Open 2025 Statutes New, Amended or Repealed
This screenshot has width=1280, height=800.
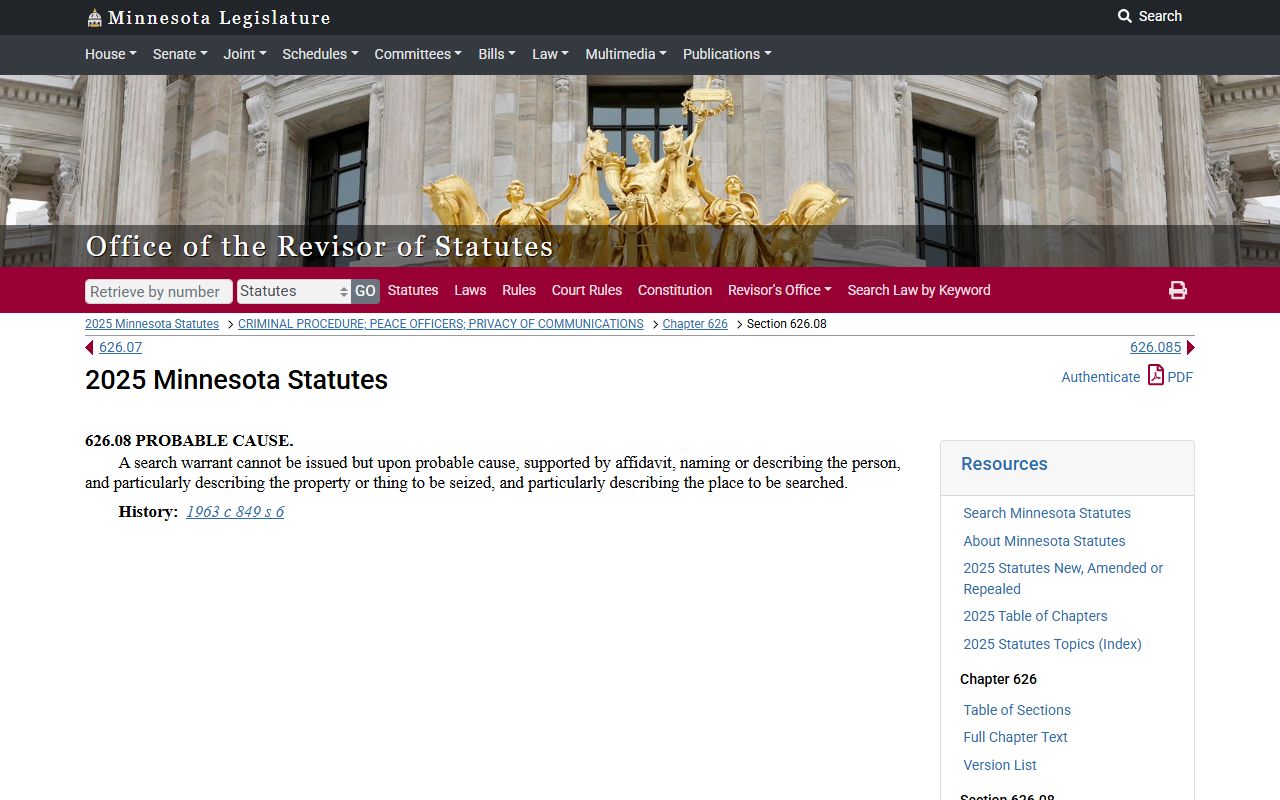coord(1063,578)
